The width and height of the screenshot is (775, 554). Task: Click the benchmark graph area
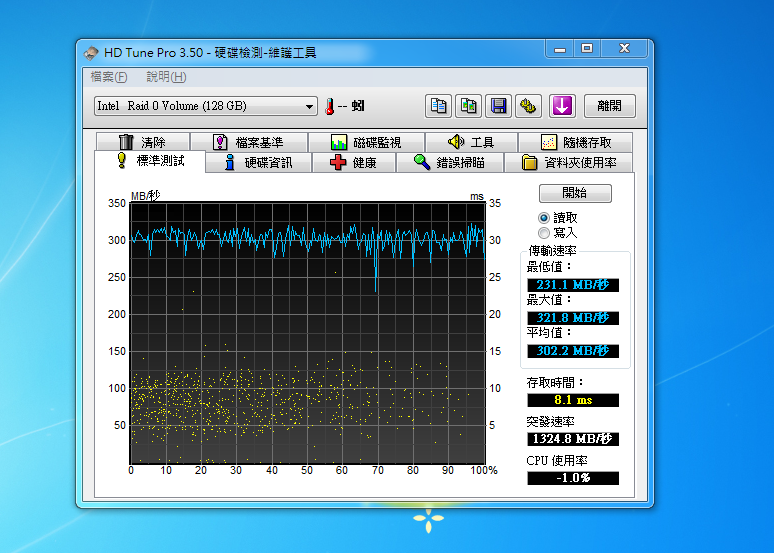pos(308,332)
